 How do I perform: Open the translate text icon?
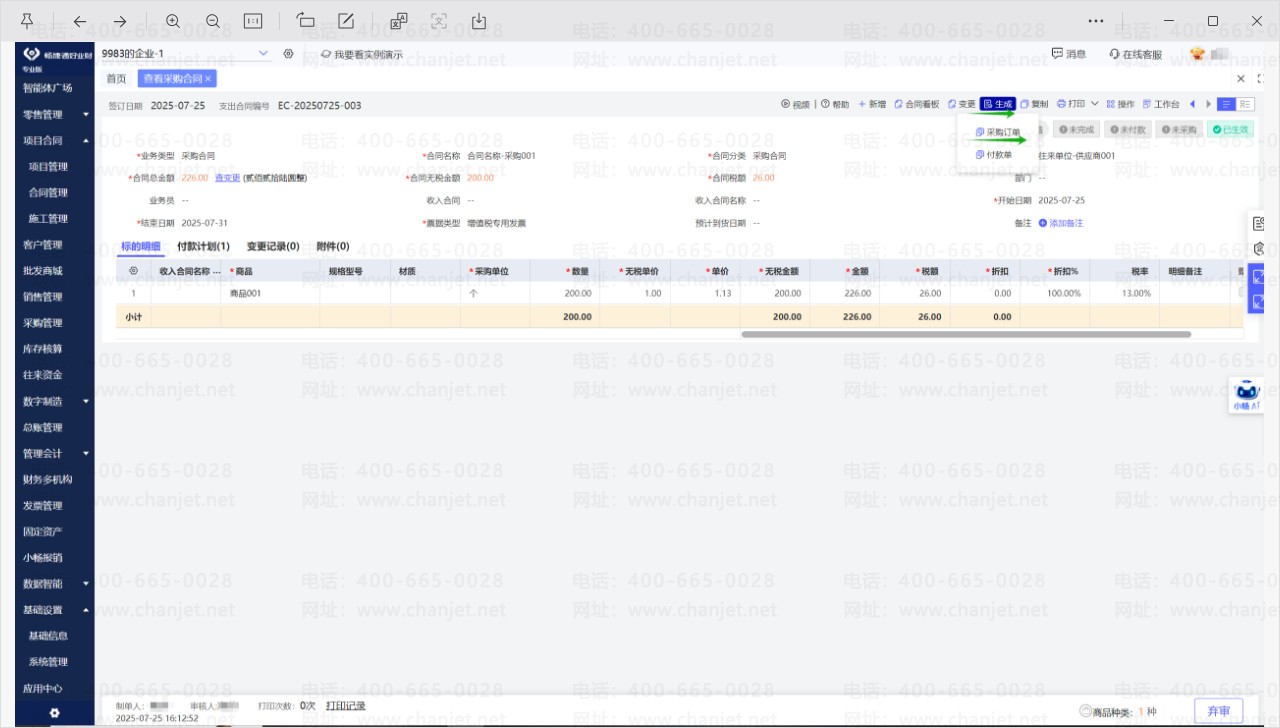point(399,21)
